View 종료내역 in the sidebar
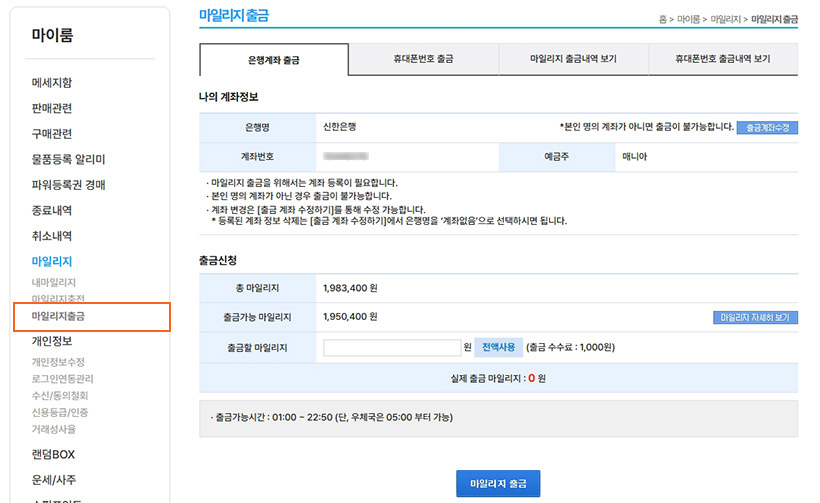This screenshot has height=503, width=820. tap(52, 211)
